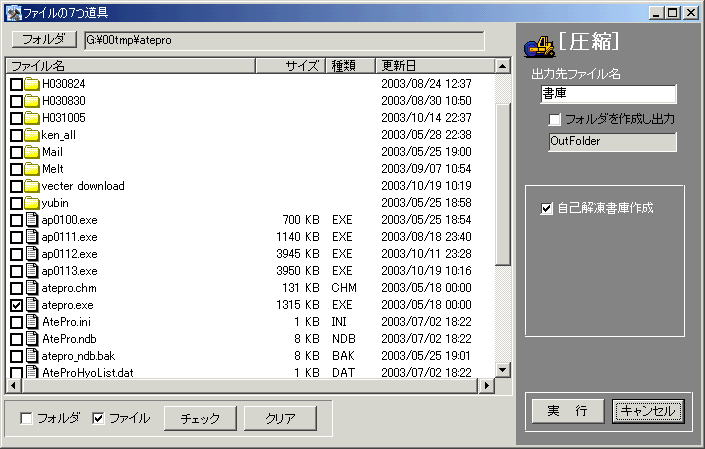Select the vecter download row name
Image resolution: width=705 pixels, height=449 pixels.
83,186
